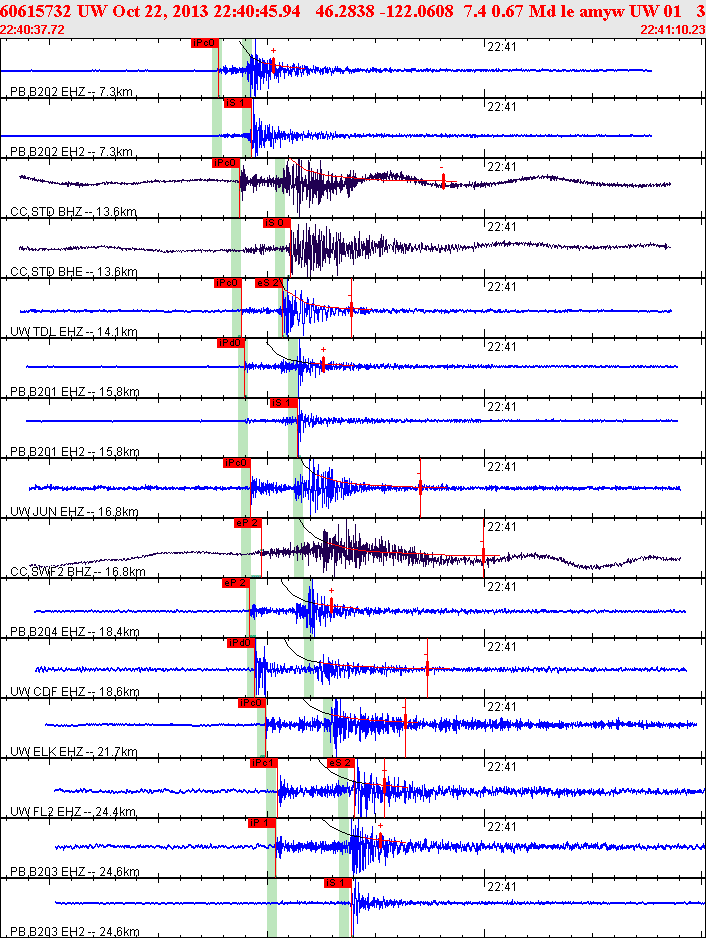Click the iPc0 pick flag on UW JUN EHZ trace
Viewport: 706px width, 938px height.
[x=236, y=463]
